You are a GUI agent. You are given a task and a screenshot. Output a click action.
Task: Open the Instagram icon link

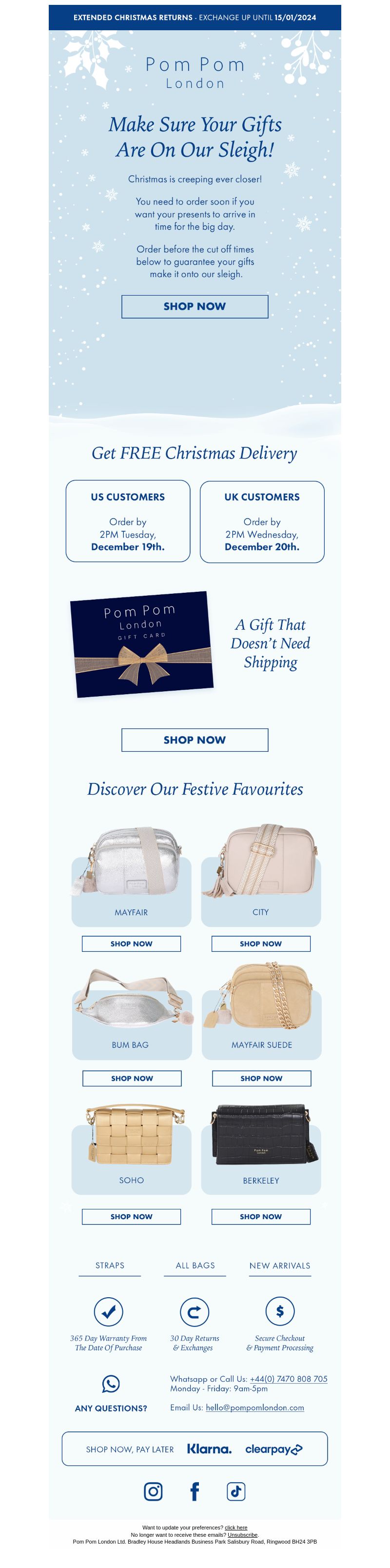[153, 1491]
